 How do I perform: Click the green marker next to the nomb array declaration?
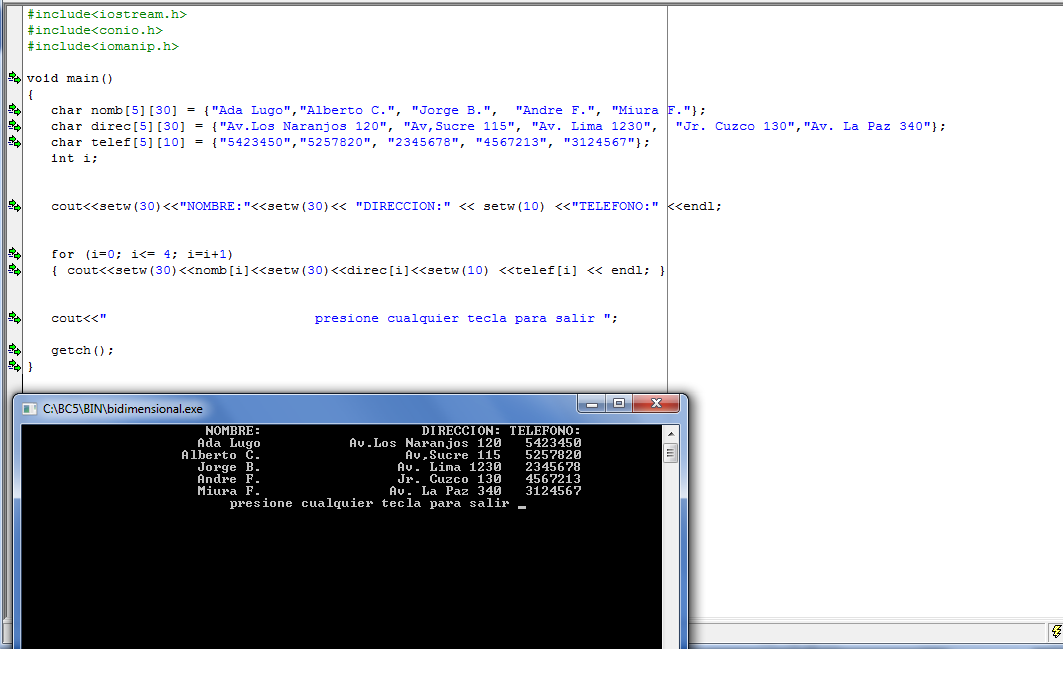pos(12,110)
